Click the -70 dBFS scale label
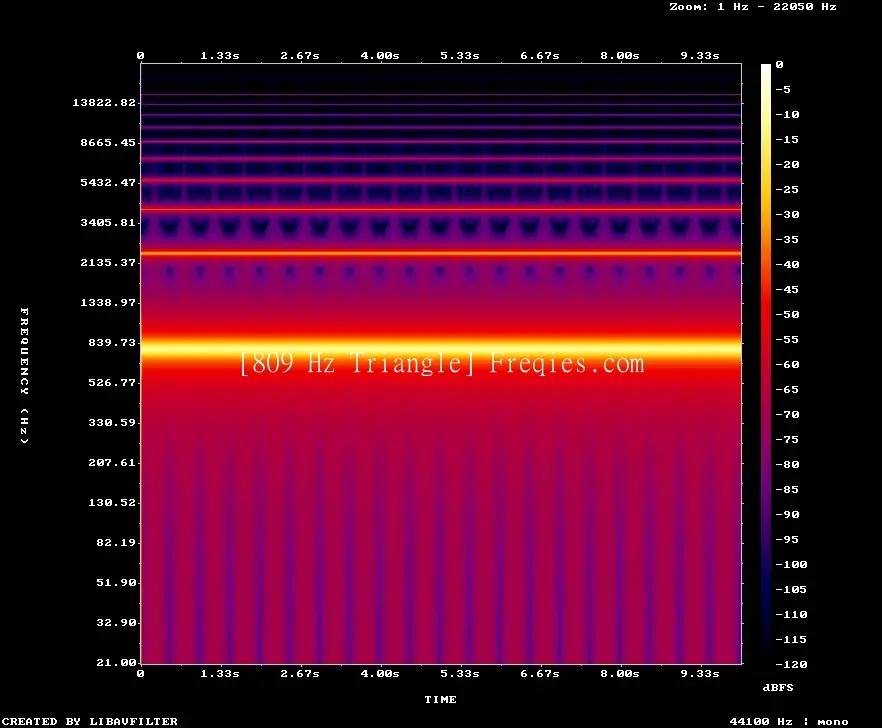 (787, 415)
